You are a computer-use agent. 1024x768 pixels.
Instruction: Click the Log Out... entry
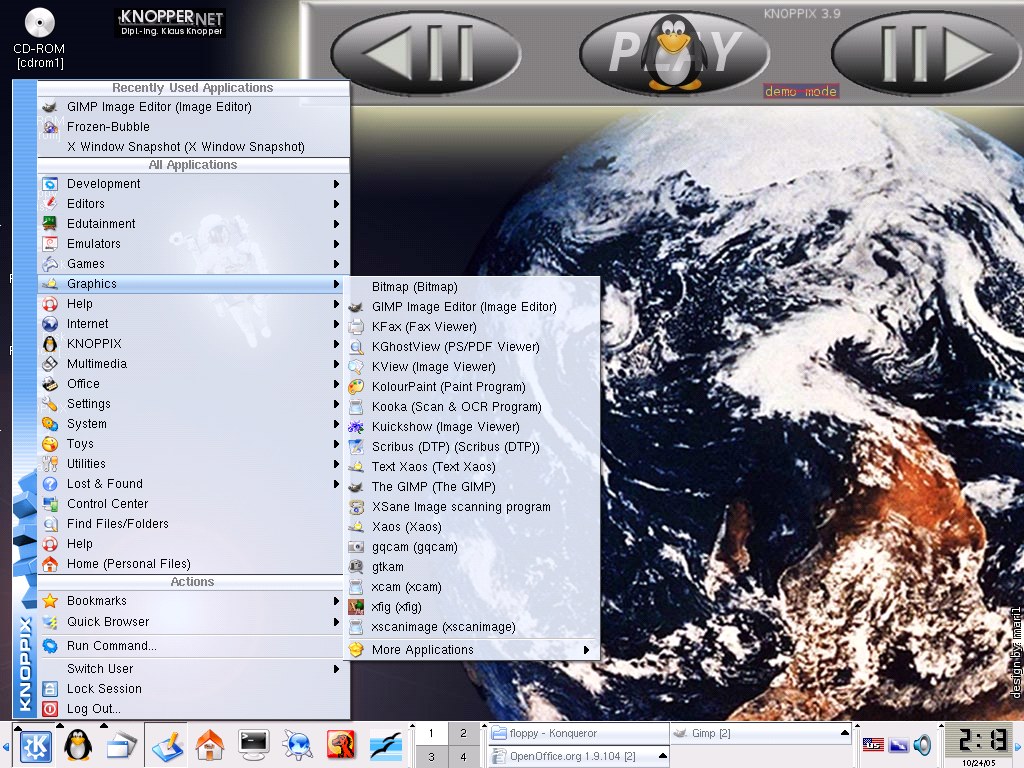[x=94, y=709]
